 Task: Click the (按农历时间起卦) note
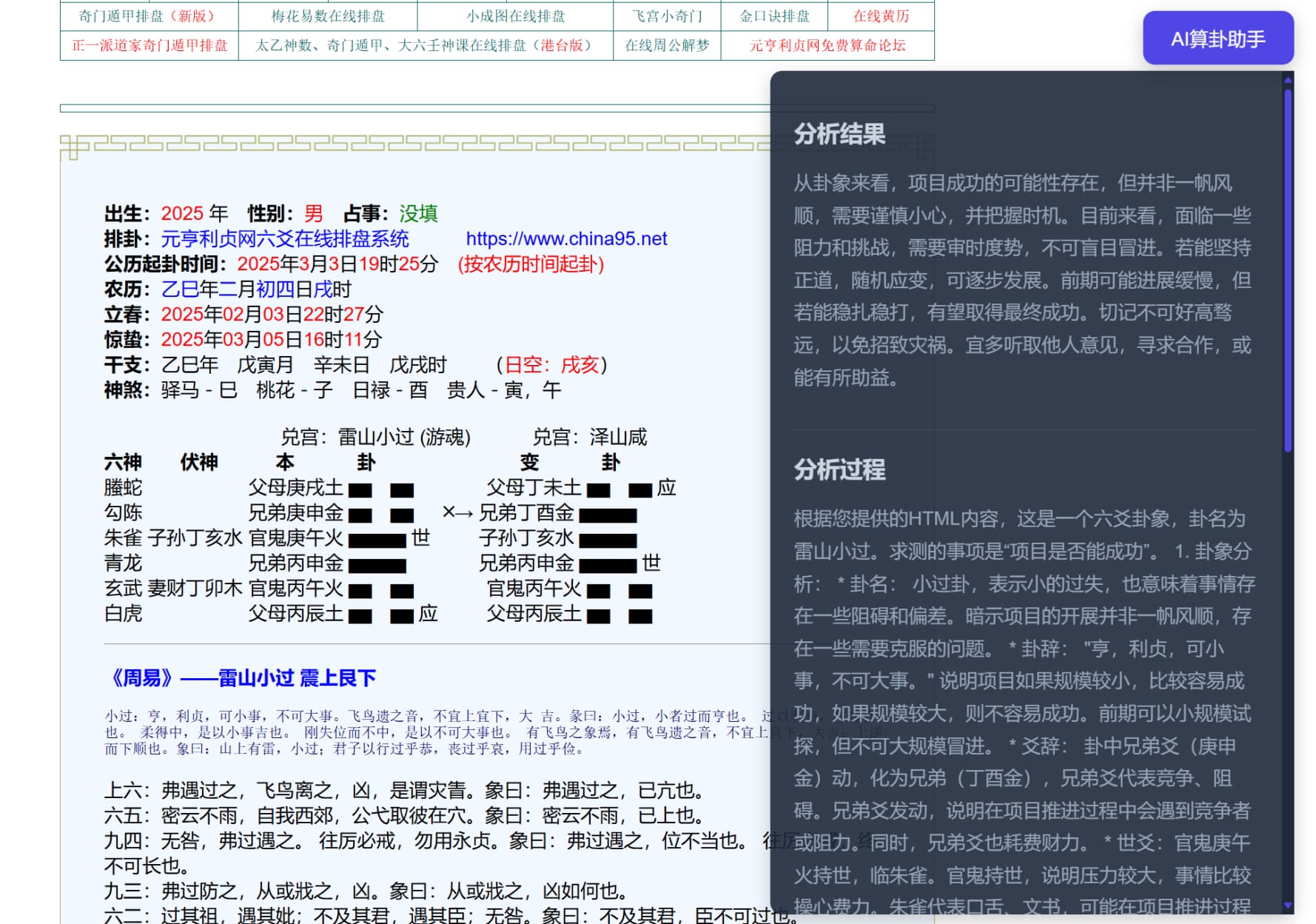531,264
